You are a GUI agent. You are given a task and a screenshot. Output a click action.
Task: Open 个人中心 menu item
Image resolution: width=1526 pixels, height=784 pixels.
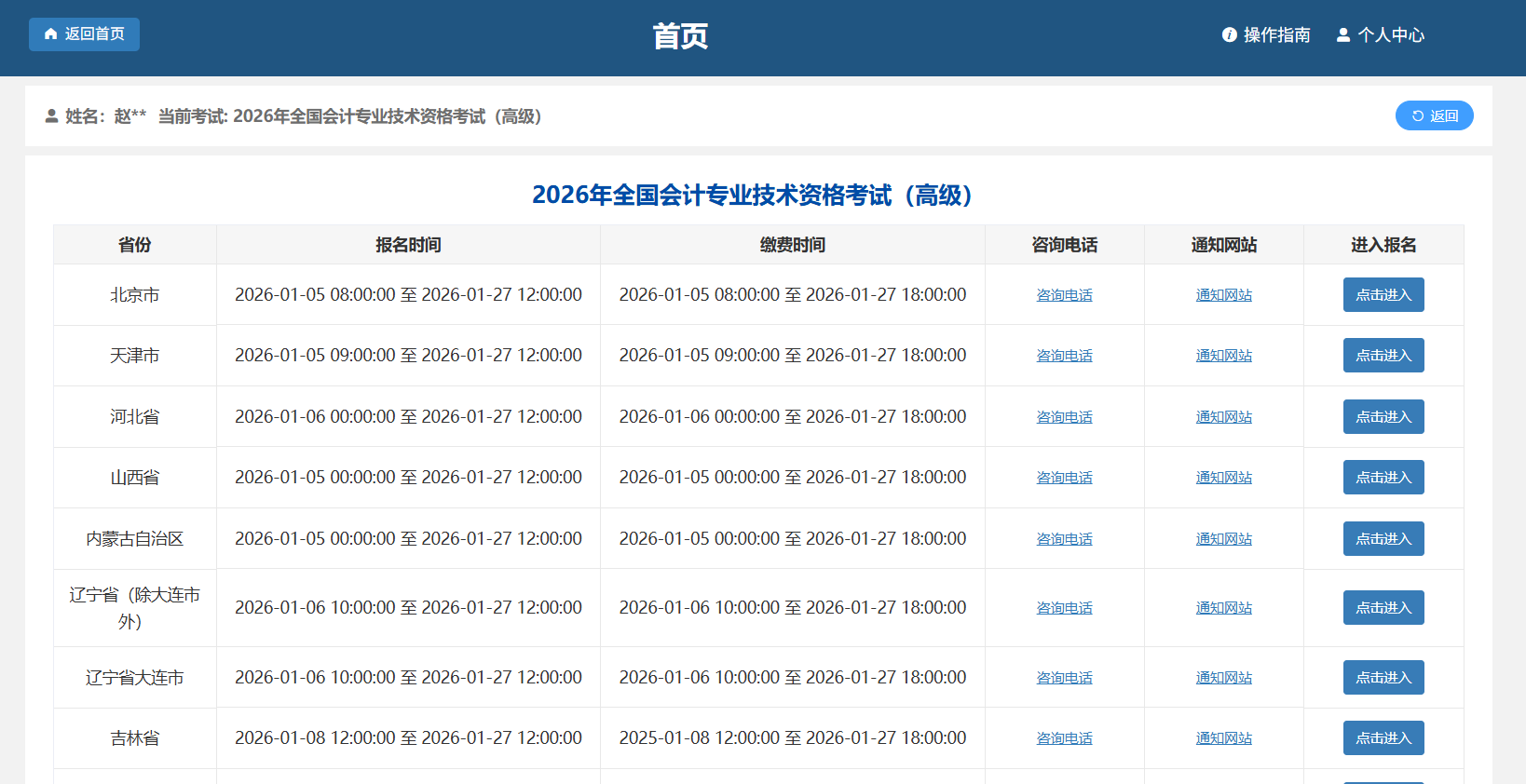1390,34
